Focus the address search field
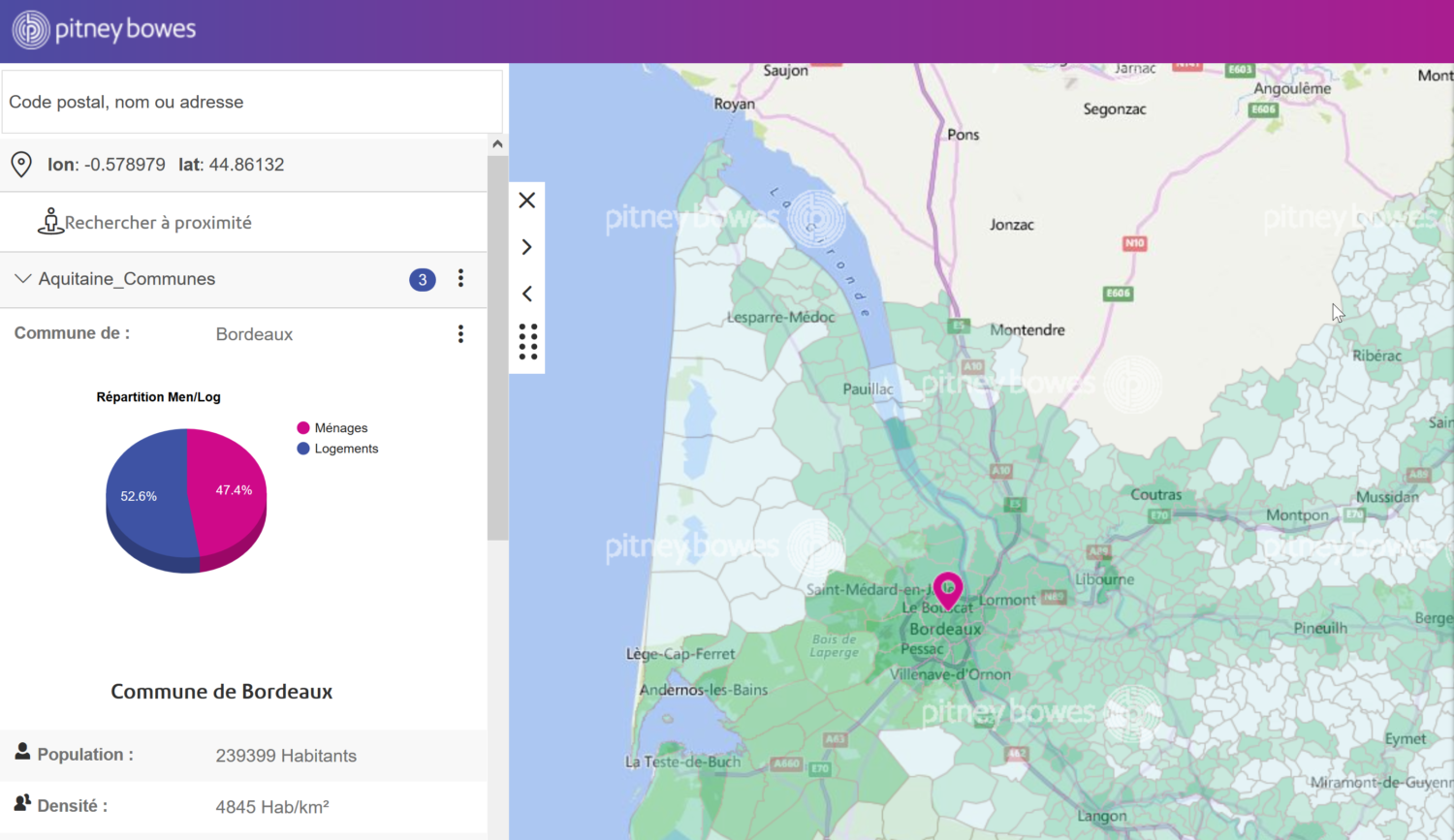 (252, 102)
